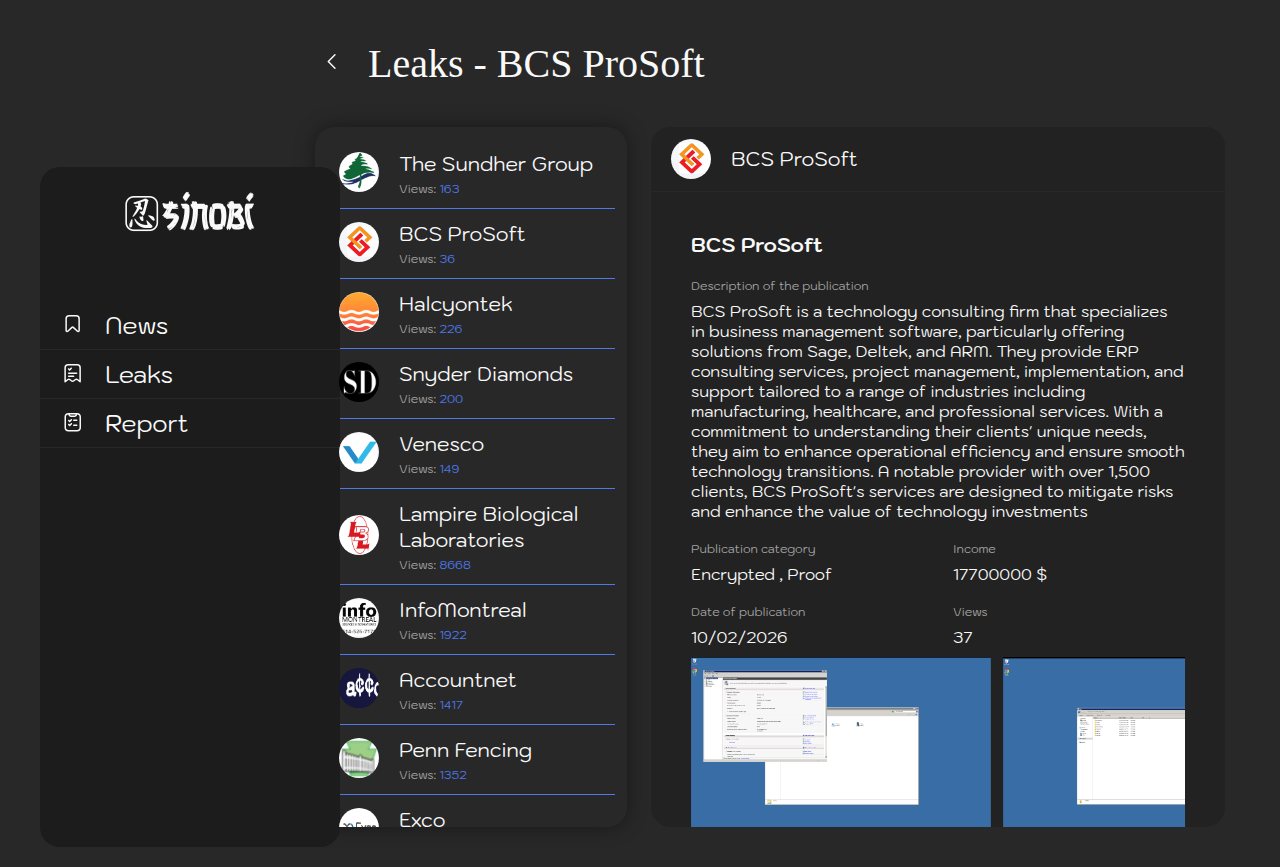Viewport: 1280px width, 867px height.
Task: Open the InfoMontreal leak entry
Action: pos(462,610)
